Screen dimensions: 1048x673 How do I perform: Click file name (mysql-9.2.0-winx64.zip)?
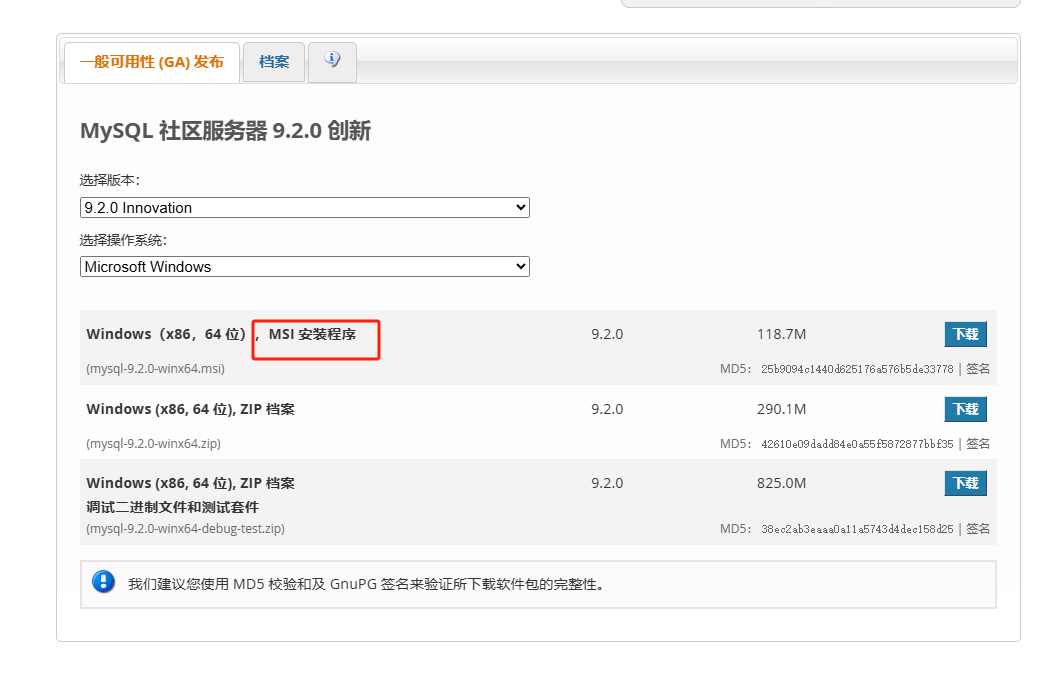click(x=154, y=444)
